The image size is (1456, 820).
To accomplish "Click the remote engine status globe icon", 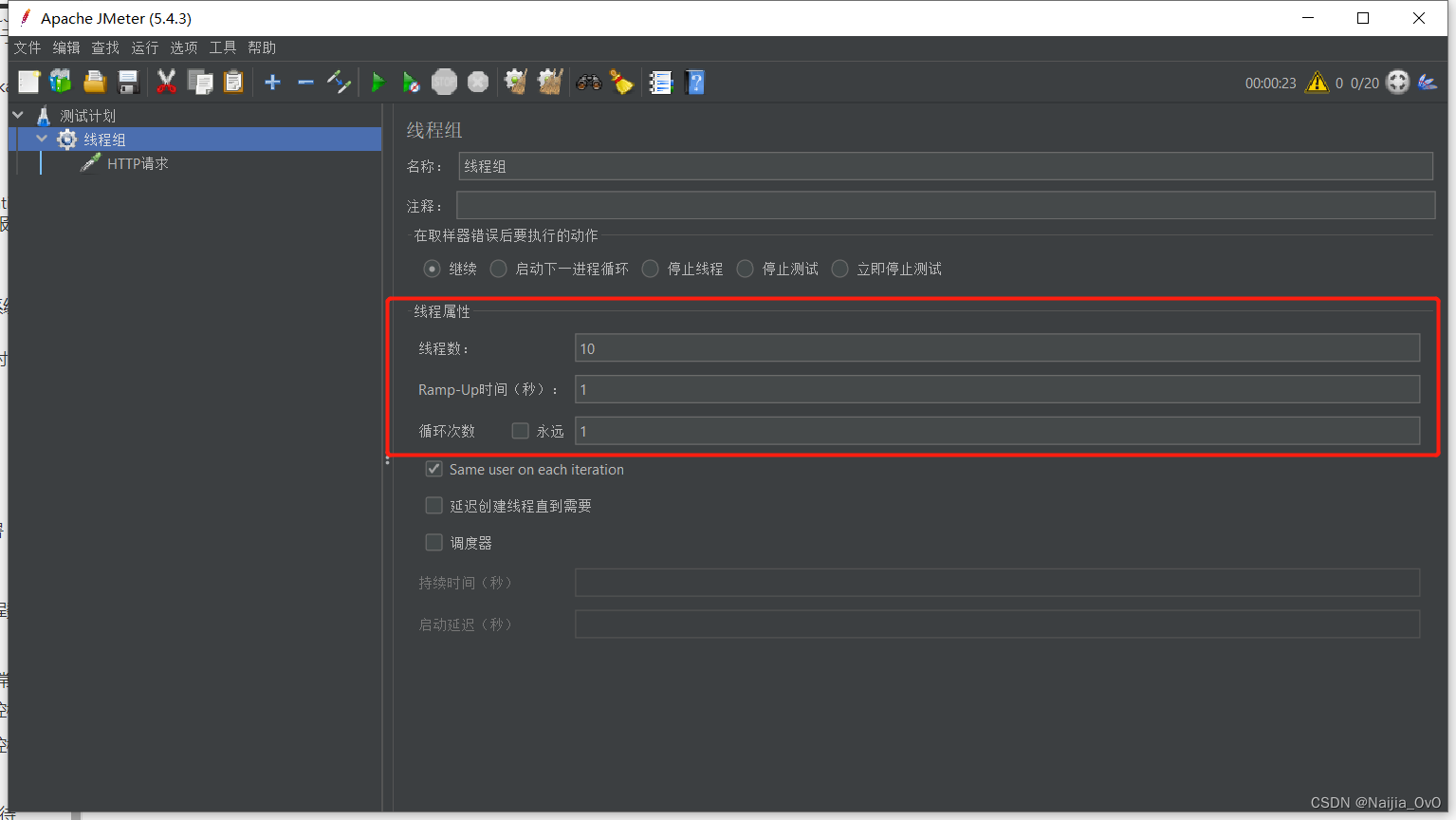I will point(1397,83).
